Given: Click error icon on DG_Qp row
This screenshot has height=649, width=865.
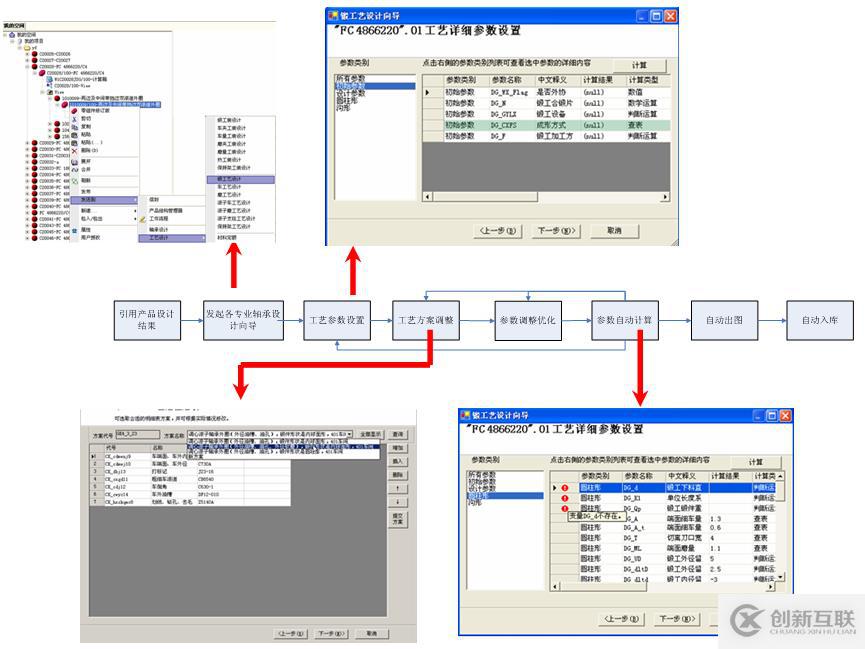Looking at the screenshot, I should point(565,508).
